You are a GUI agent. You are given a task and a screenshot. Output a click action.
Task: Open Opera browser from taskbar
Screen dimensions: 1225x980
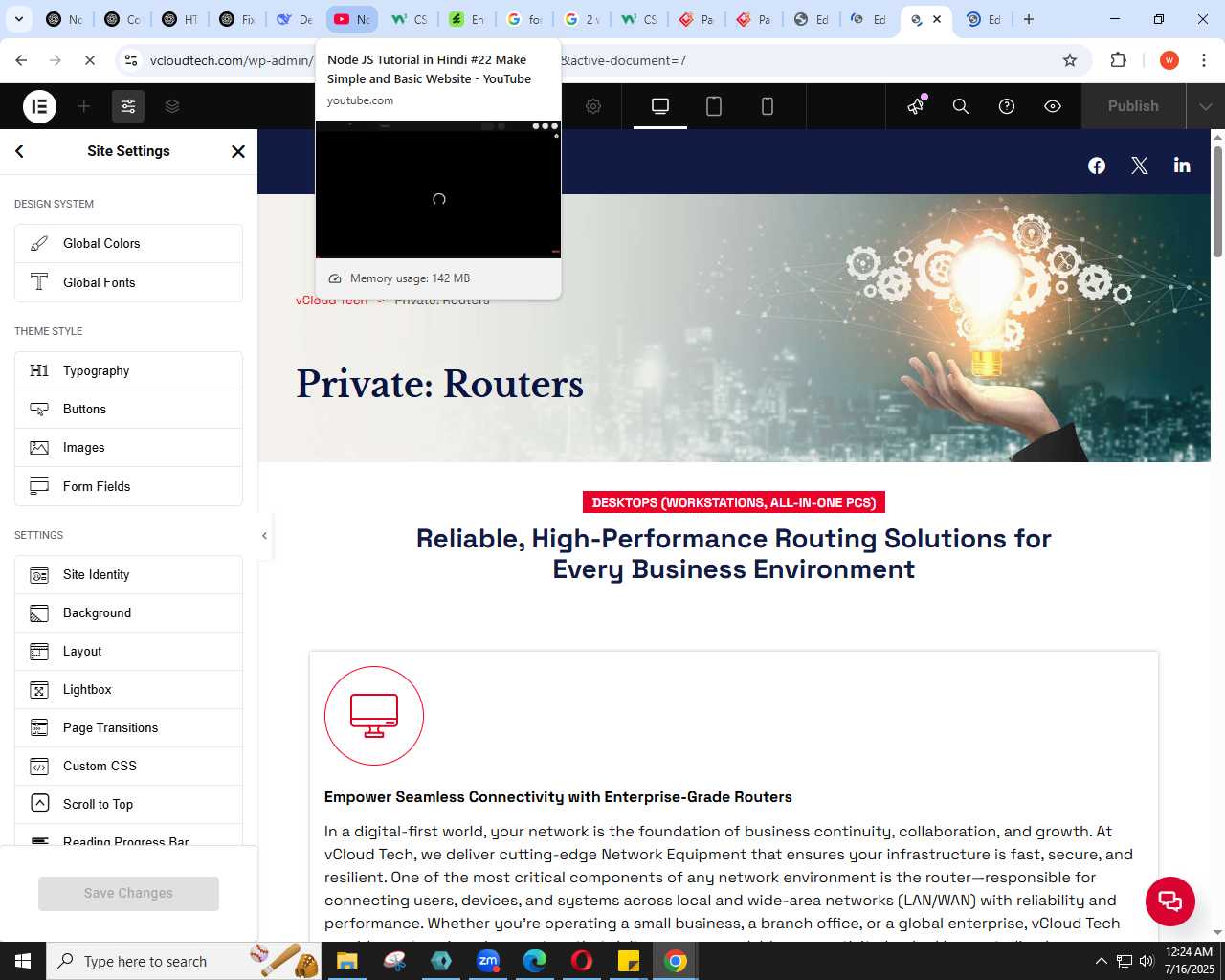[x=582, y=961]
